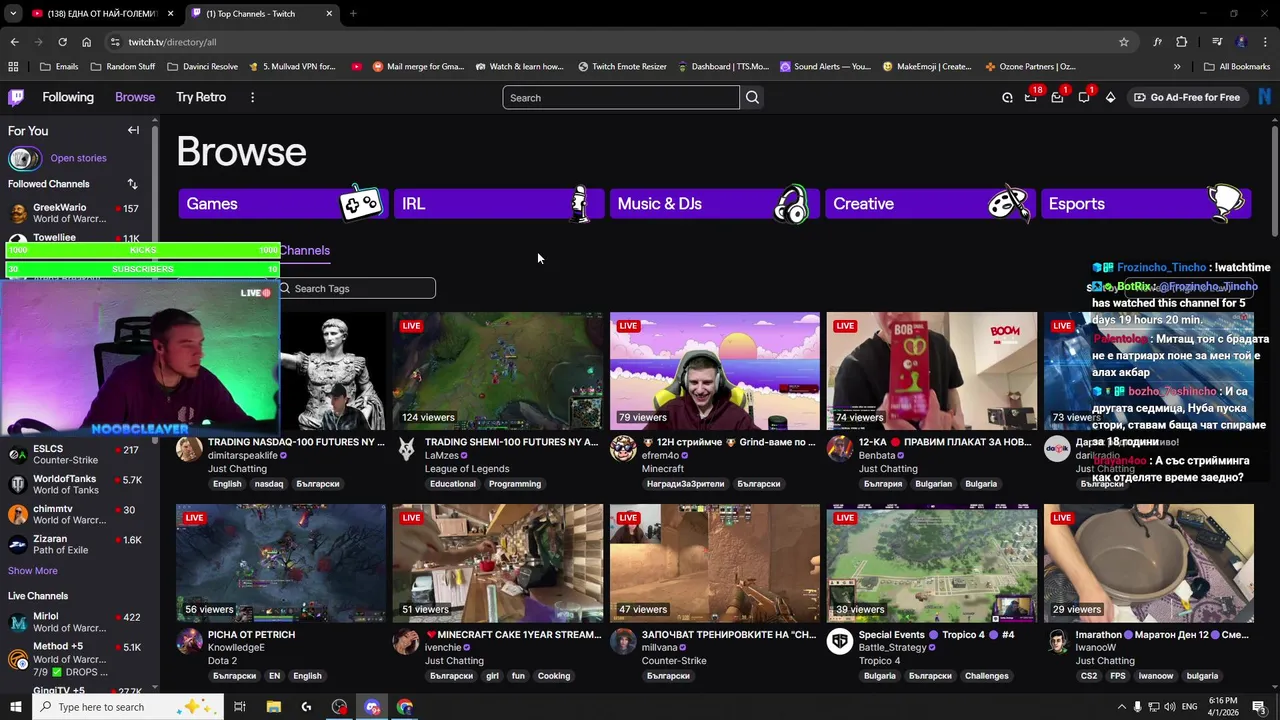1280x720 pixels.
Task: Select the Games category tile
Action: point(283,203)
